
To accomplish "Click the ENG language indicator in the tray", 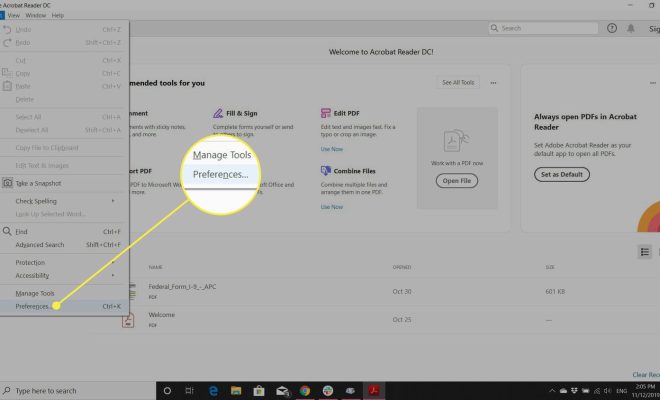I will click(x=621, y=391).
